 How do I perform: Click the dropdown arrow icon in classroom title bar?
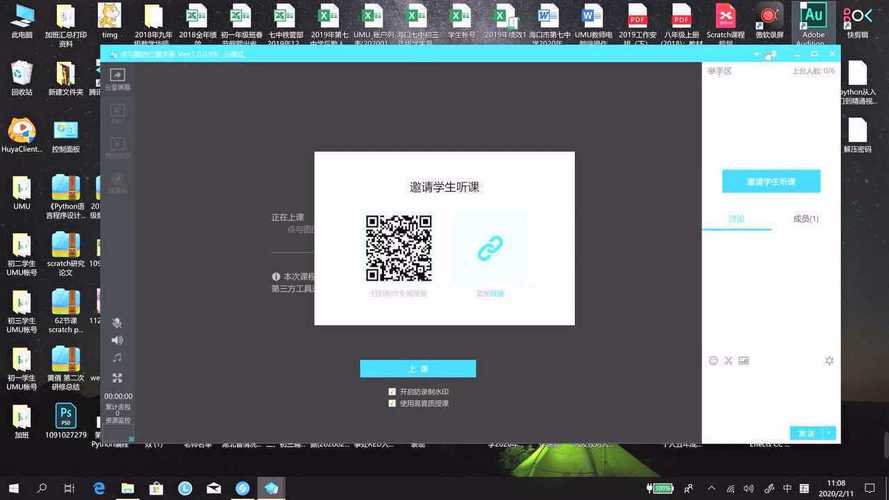click(756, 54)
